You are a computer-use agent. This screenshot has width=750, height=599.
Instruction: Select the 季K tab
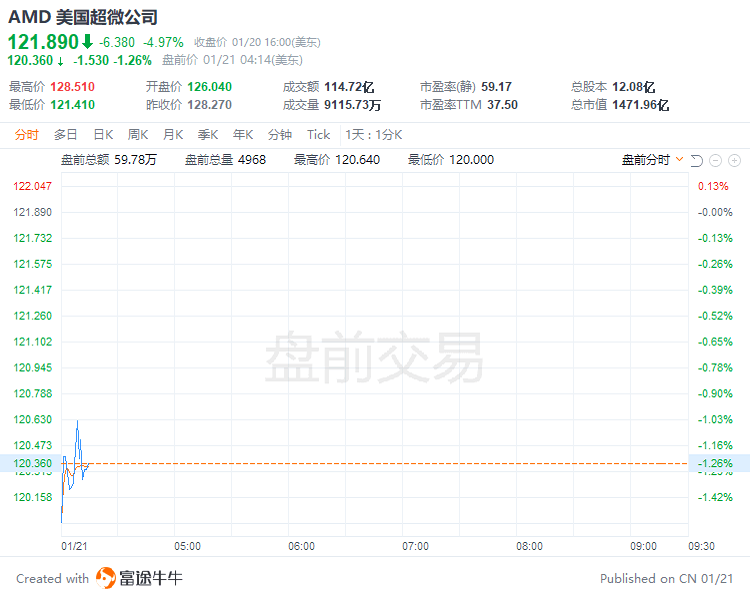(208, 135)
